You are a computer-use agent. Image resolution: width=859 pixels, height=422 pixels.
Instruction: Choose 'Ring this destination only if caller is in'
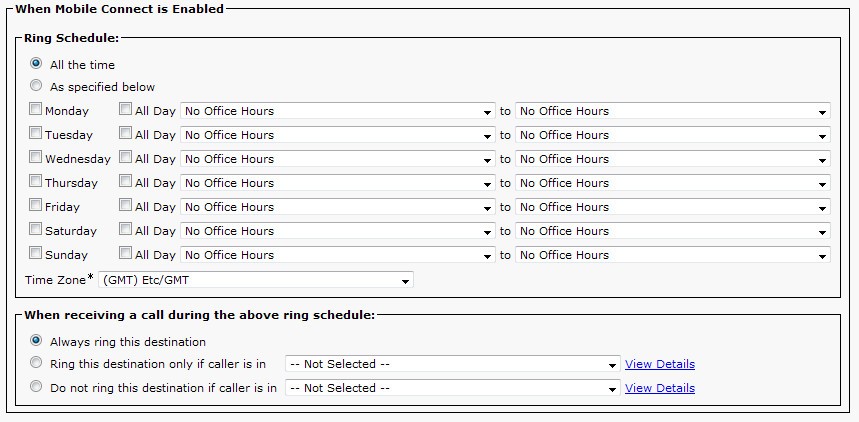[x=36, y=363]
